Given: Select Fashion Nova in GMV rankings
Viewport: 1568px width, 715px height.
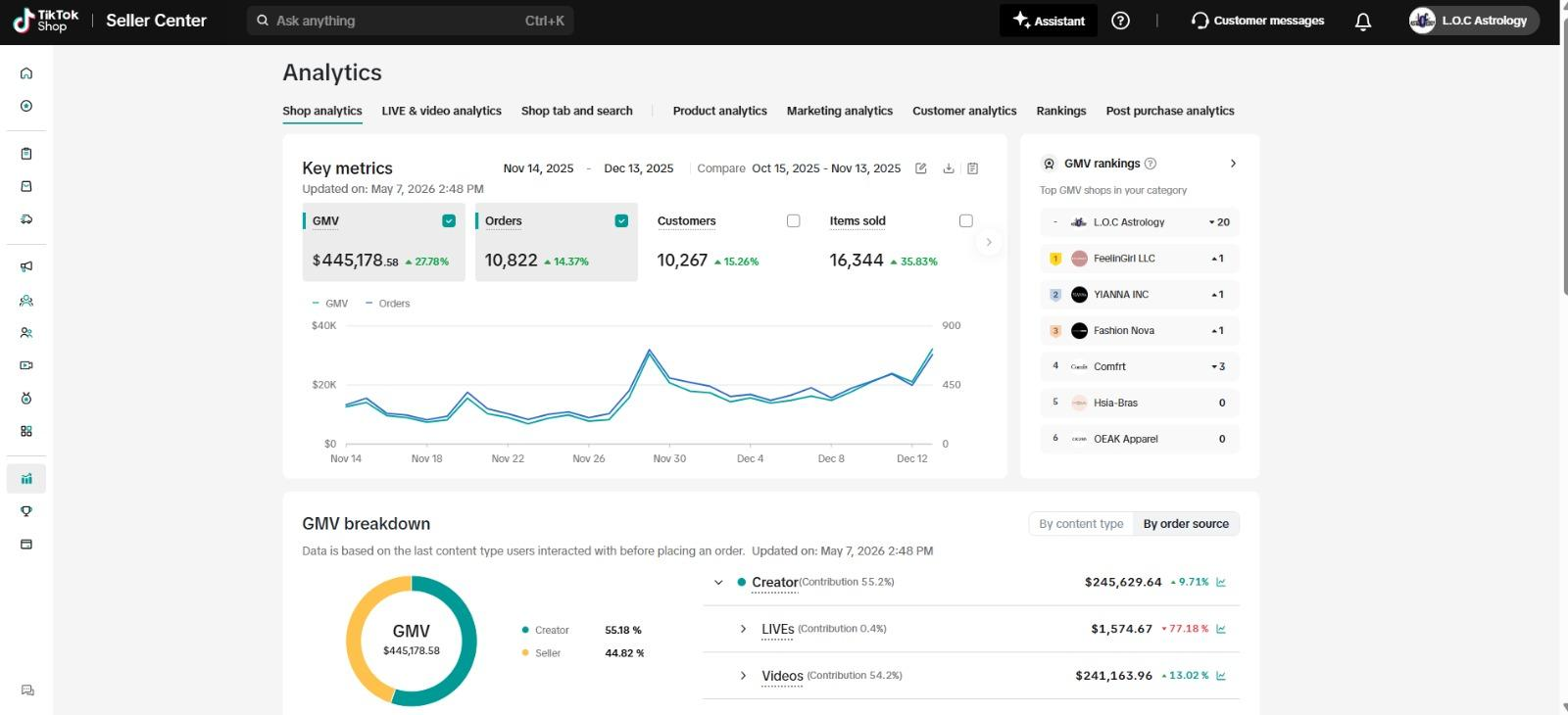Looking at the screenshot, I should [x=1140, y=331].
